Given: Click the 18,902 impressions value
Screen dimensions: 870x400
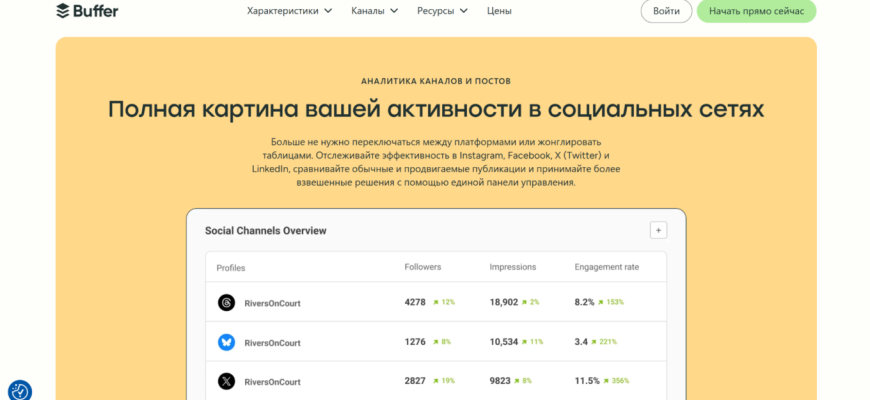Looking at the screenshot, I should [503, 302].
